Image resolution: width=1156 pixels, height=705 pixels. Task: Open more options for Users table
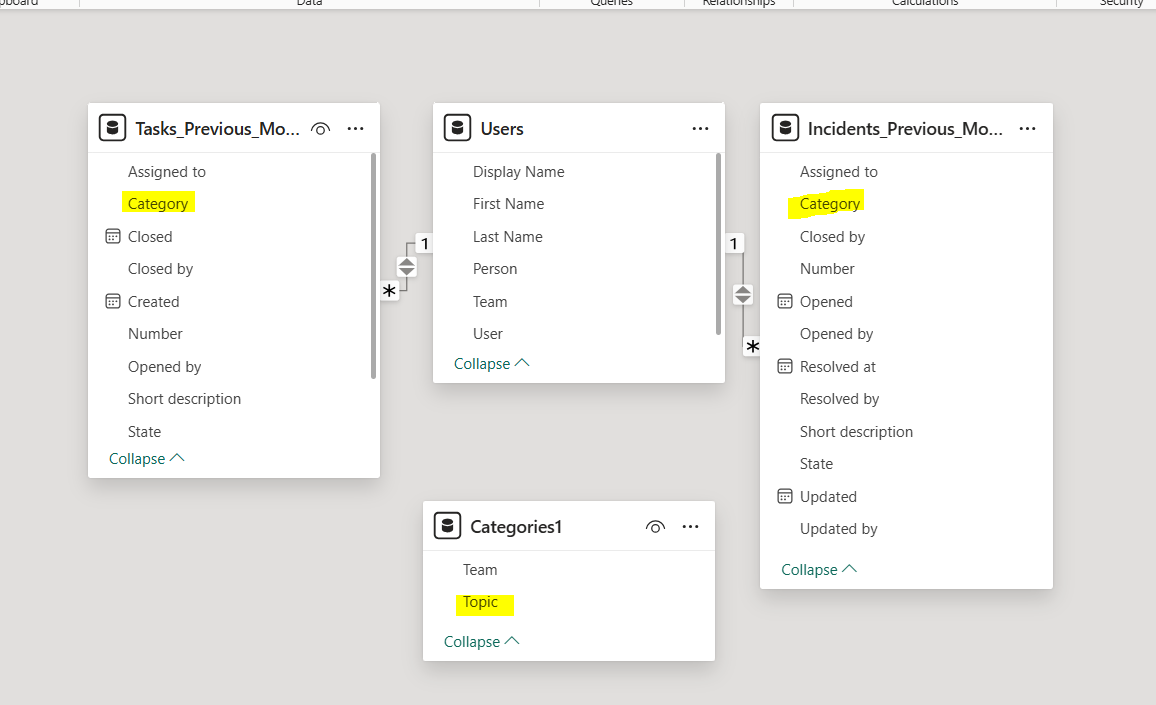coord(700,128)
